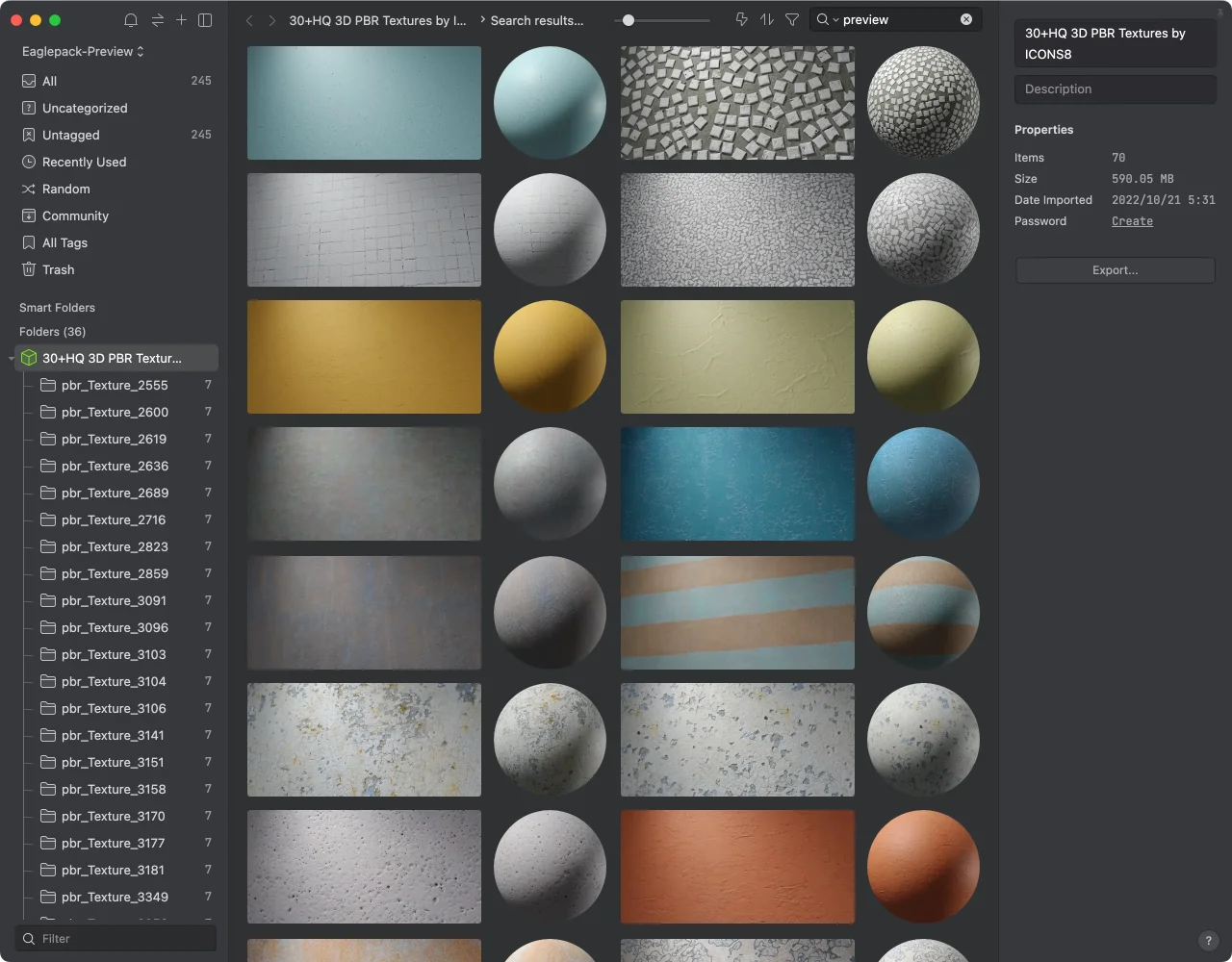
Task: Open Community in the sidebar
Action: tap(116, 215)
